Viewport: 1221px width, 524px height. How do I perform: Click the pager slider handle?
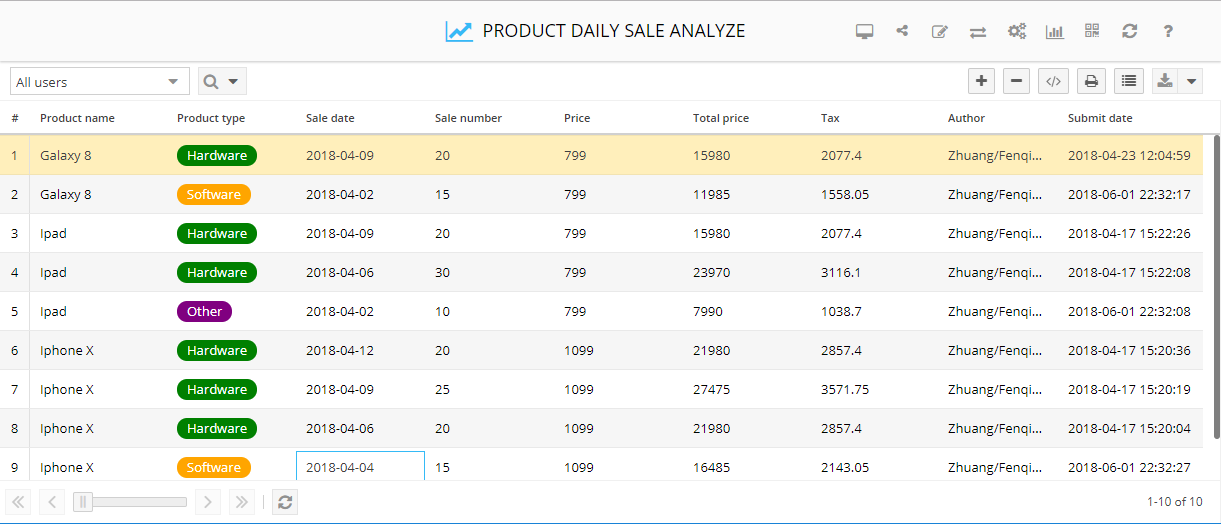[x=83, y=502]
